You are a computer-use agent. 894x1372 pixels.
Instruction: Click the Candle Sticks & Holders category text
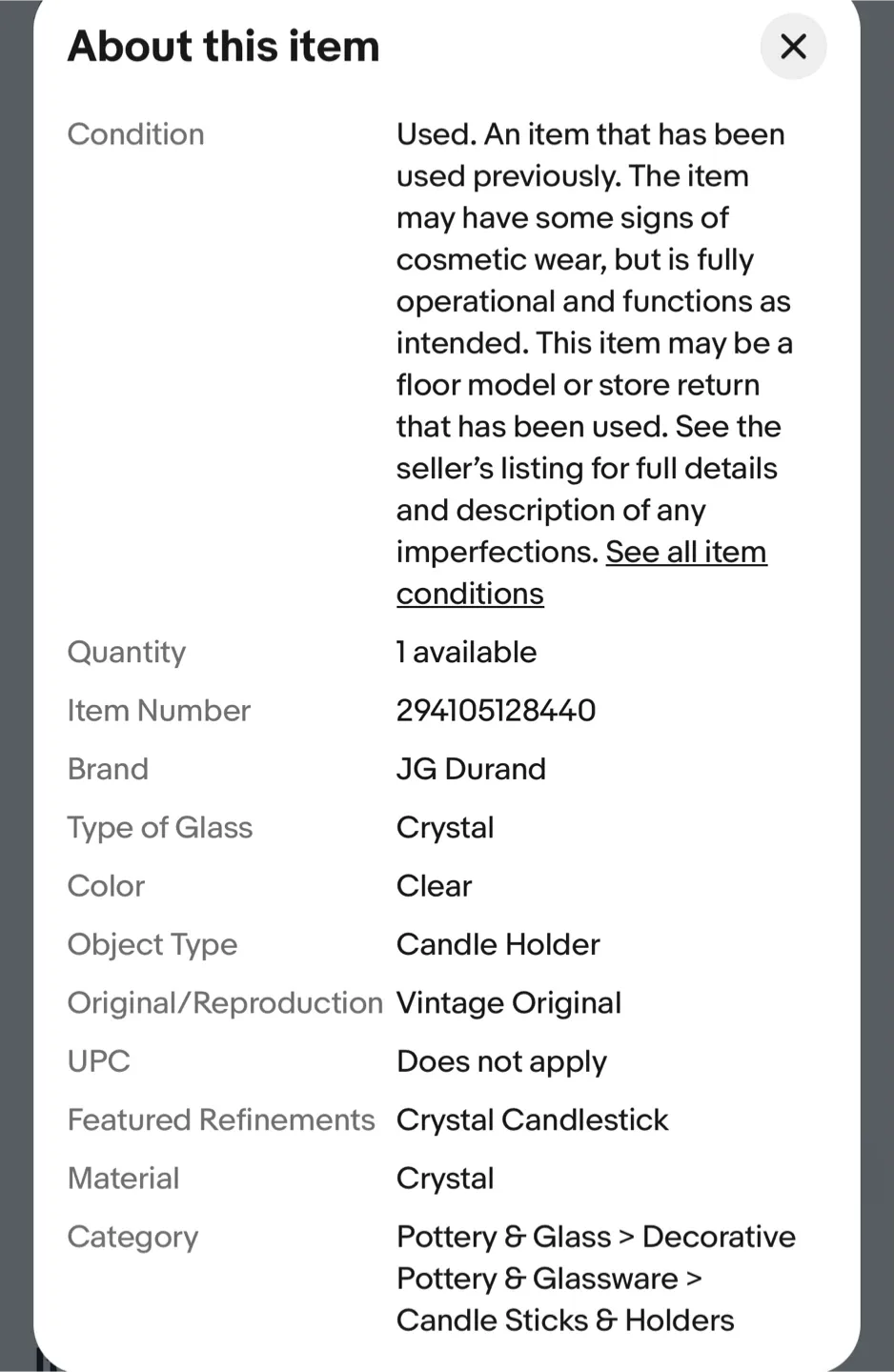pyautogui.click(x=564, y=1320)
